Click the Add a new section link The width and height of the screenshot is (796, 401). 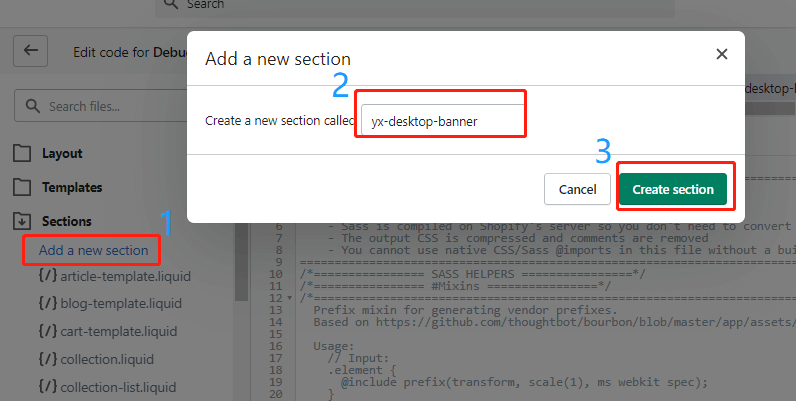tap(93, 250)
